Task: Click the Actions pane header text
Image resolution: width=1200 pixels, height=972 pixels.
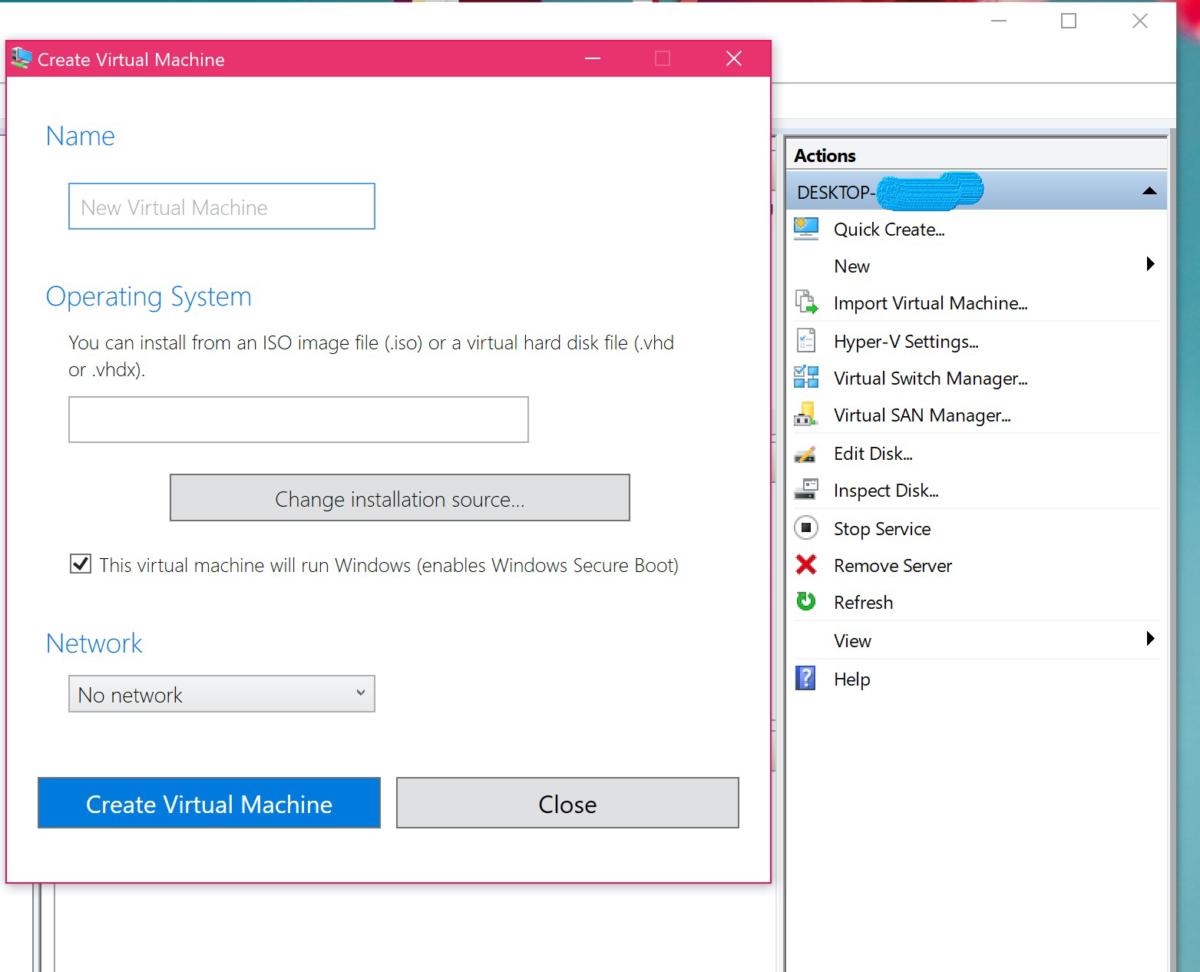Action: [824, 156]
